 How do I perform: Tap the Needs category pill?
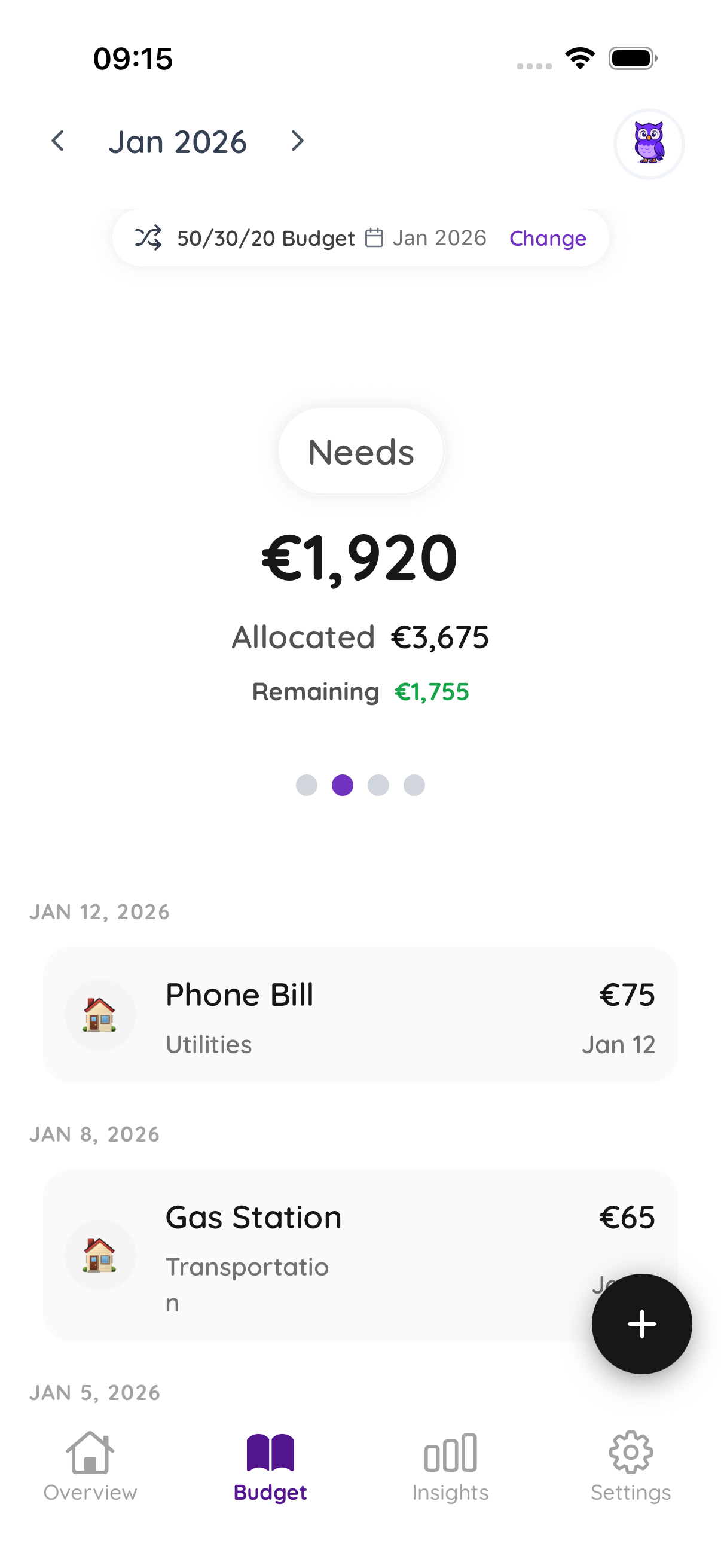tap(361, 452)
